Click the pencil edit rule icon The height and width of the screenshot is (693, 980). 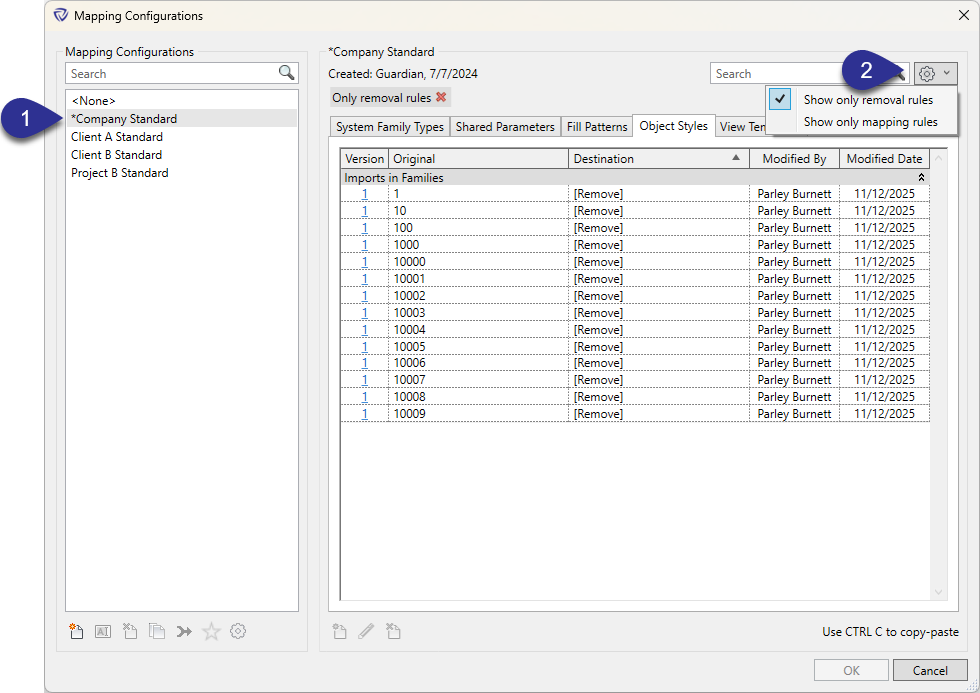pyautogui.click(x=366, y=632)
